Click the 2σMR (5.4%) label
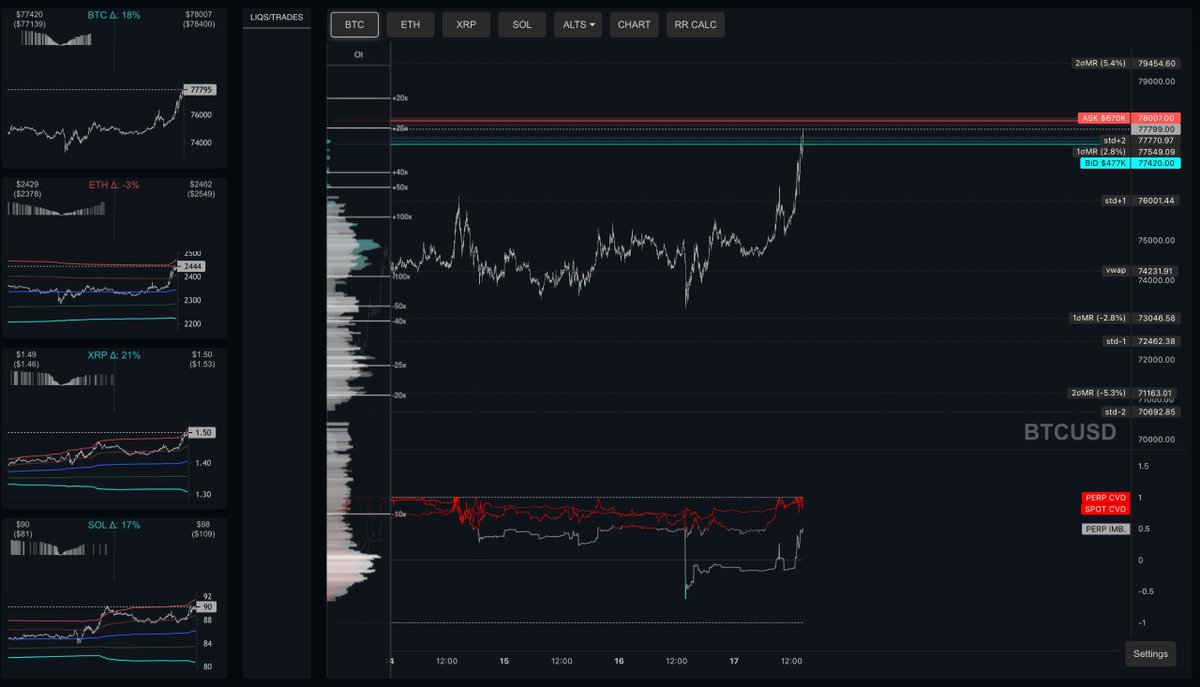The image size is (1200, 687). 1100,63
